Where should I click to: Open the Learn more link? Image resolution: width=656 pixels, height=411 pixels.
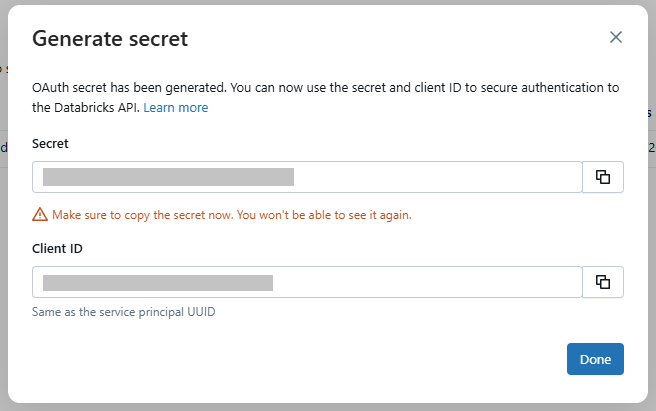coord(176,108)
